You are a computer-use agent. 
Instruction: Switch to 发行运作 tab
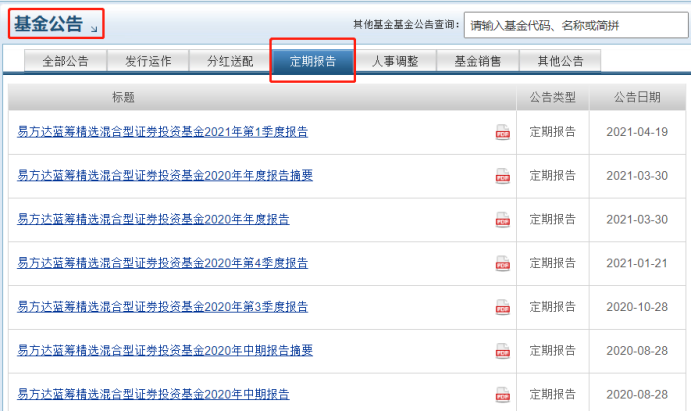click(x=148, y=61)
